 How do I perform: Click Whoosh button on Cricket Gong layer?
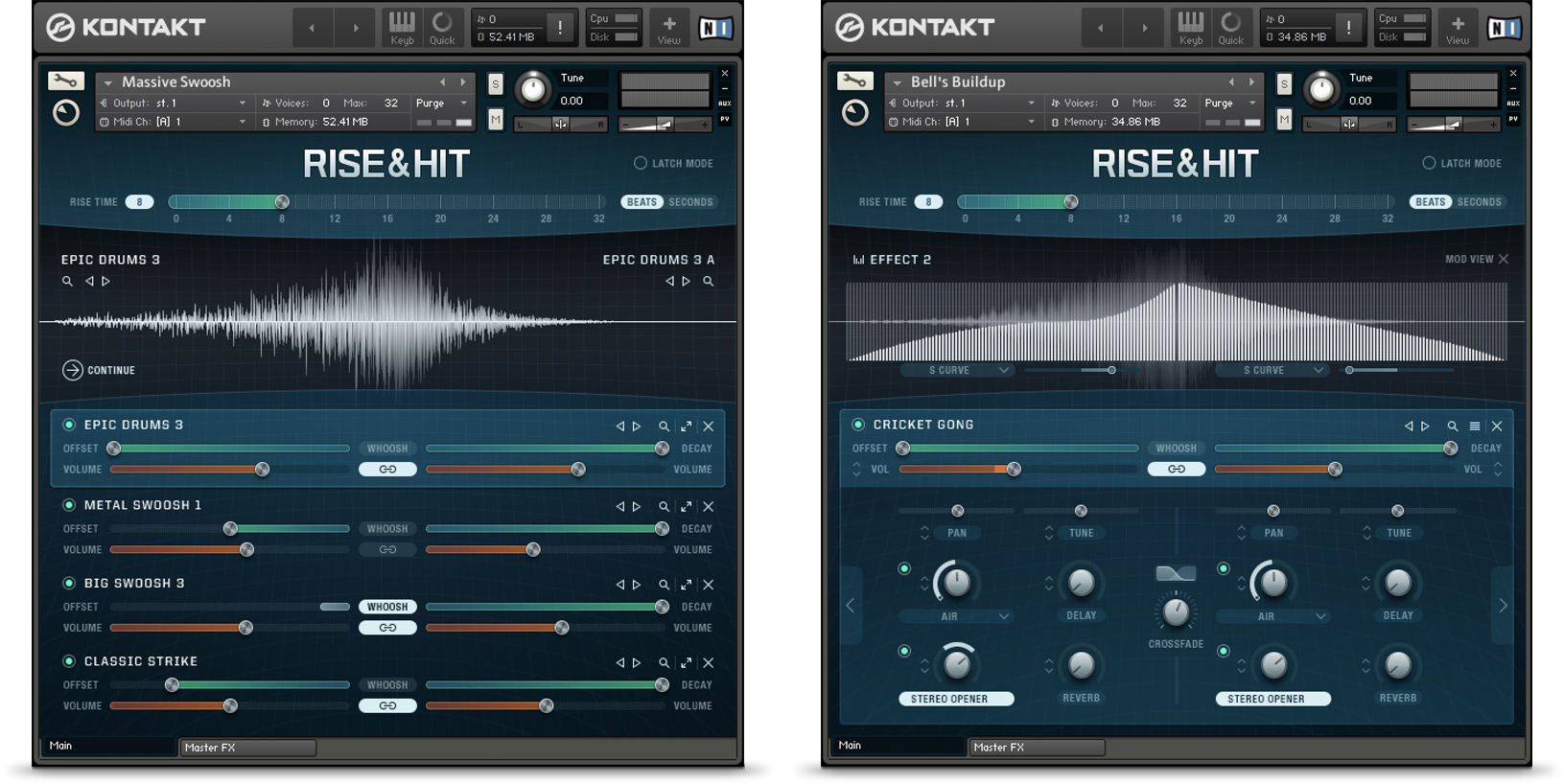(x=1177, y=449)
